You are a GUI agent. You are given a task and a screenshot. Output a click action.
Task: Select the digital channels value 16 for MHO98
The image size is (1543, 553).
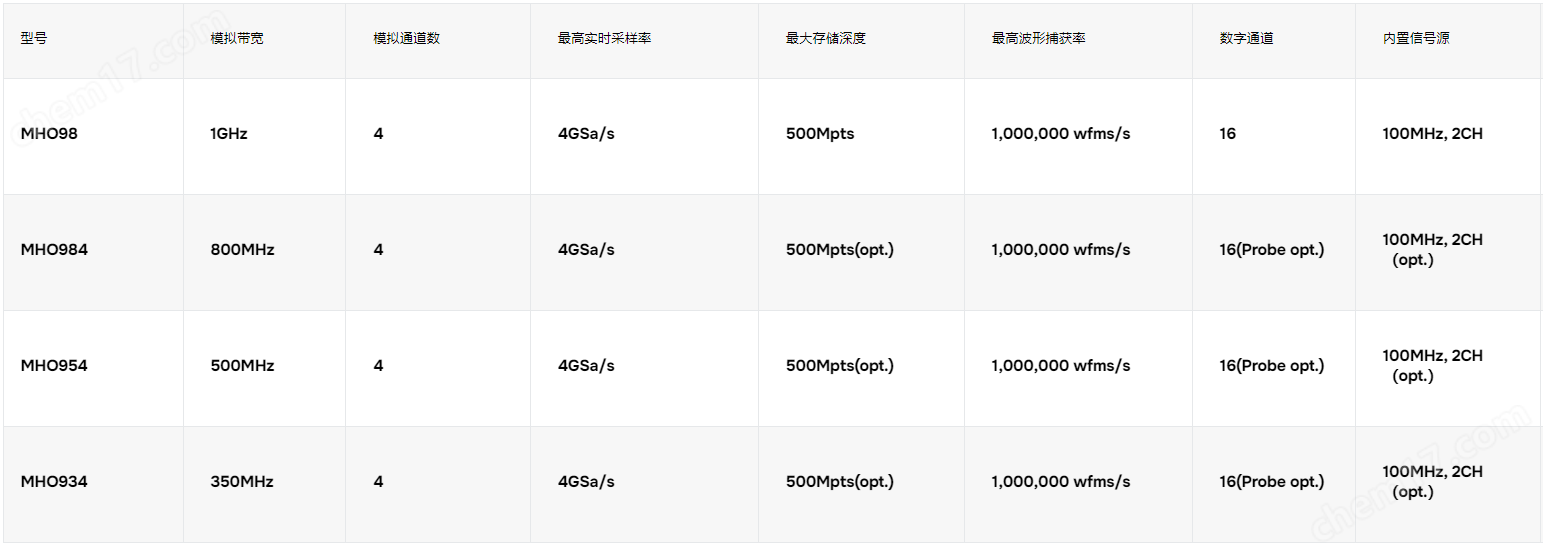1227,134
